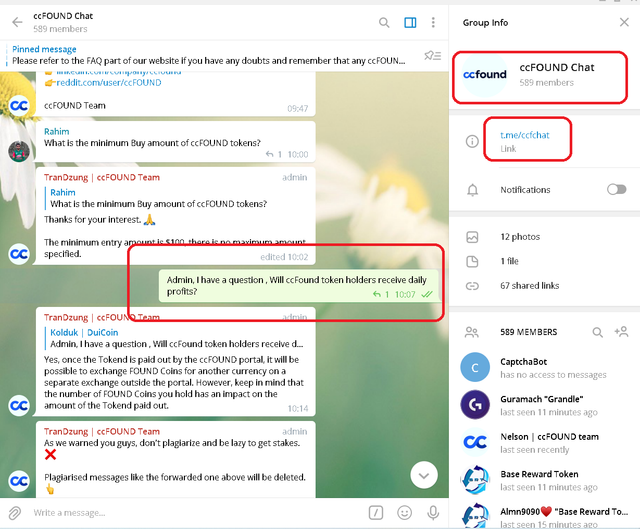This screenshot has height=529, width=640.
Task: Click CaptchaBot's blue C avatar
Action: click(x=475, y=367)
